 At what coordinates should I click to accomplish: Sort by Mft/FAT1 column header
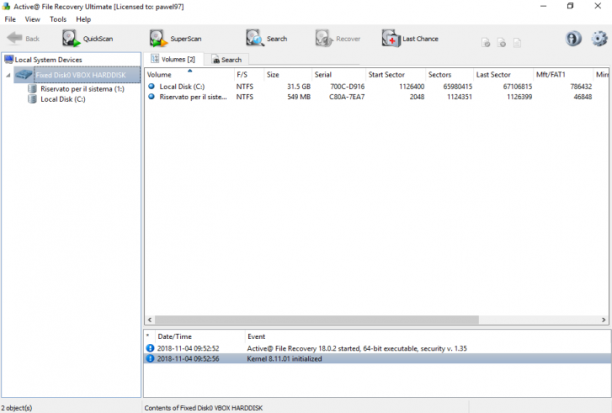click(x=563, y=75)
